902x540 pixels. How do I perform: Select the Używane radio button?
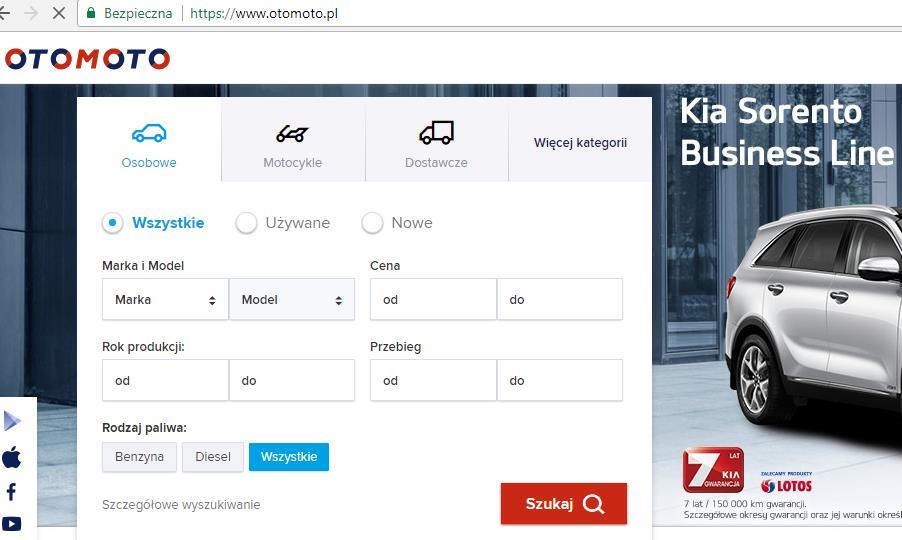246,223
